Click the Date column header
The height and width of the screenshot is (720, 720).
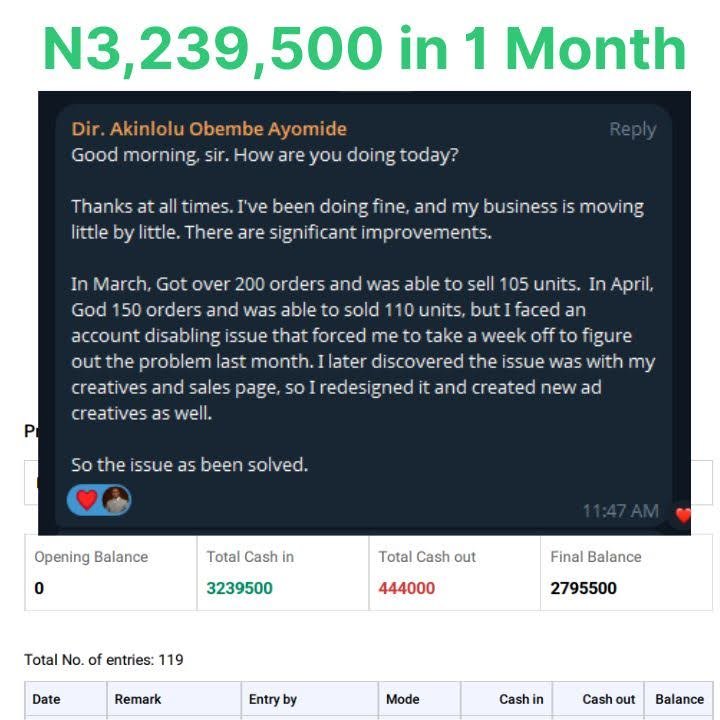(x=46, y=699)
